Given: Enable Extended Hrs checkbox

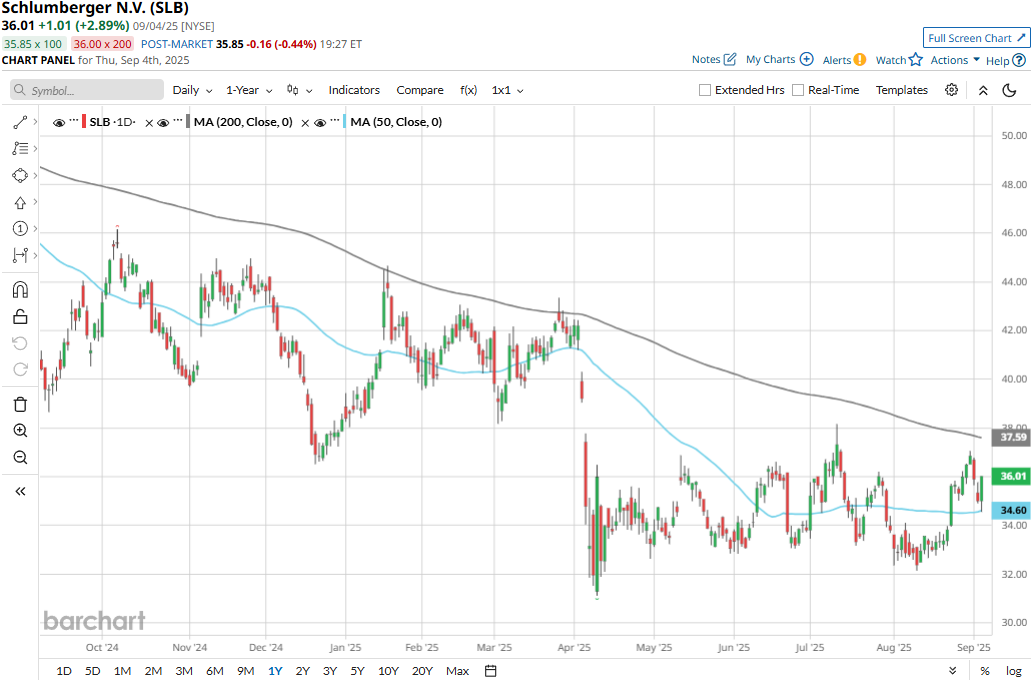Looking at the screenshot, I should coord(705,90).
